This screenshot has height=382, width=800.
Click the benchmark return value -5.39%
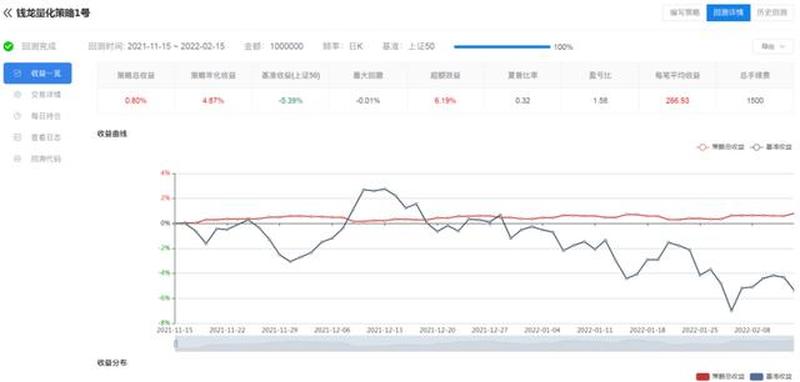pos(291,100)
